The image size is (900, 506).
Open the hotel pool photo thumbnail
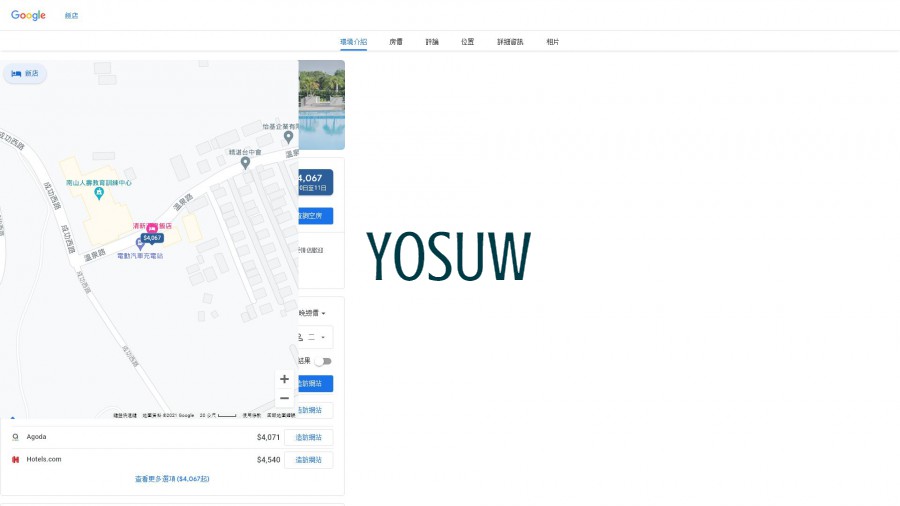click(321, 105)
